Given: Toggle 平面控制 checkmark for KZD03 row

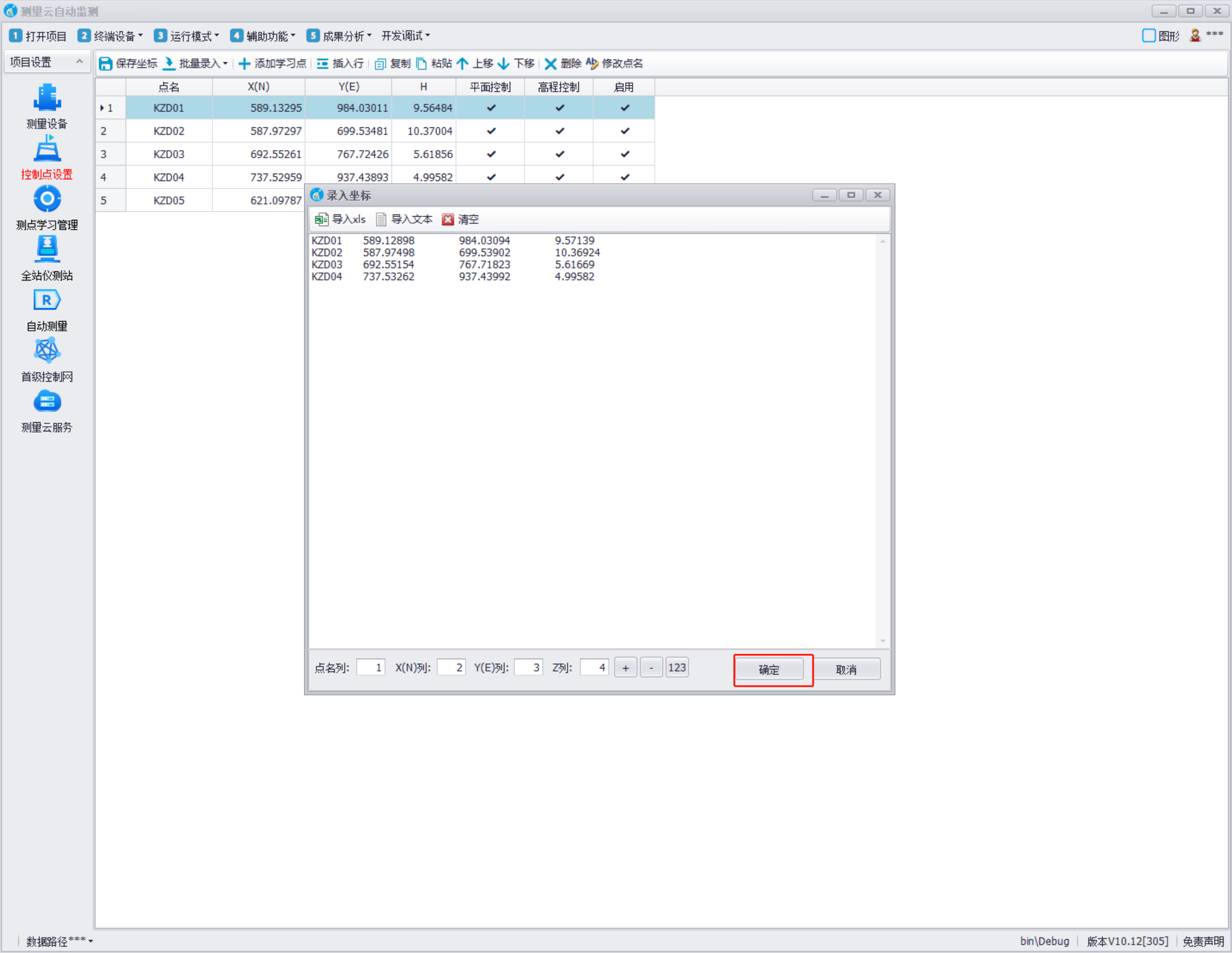Looking at the screenshot, I should point(491,154).
